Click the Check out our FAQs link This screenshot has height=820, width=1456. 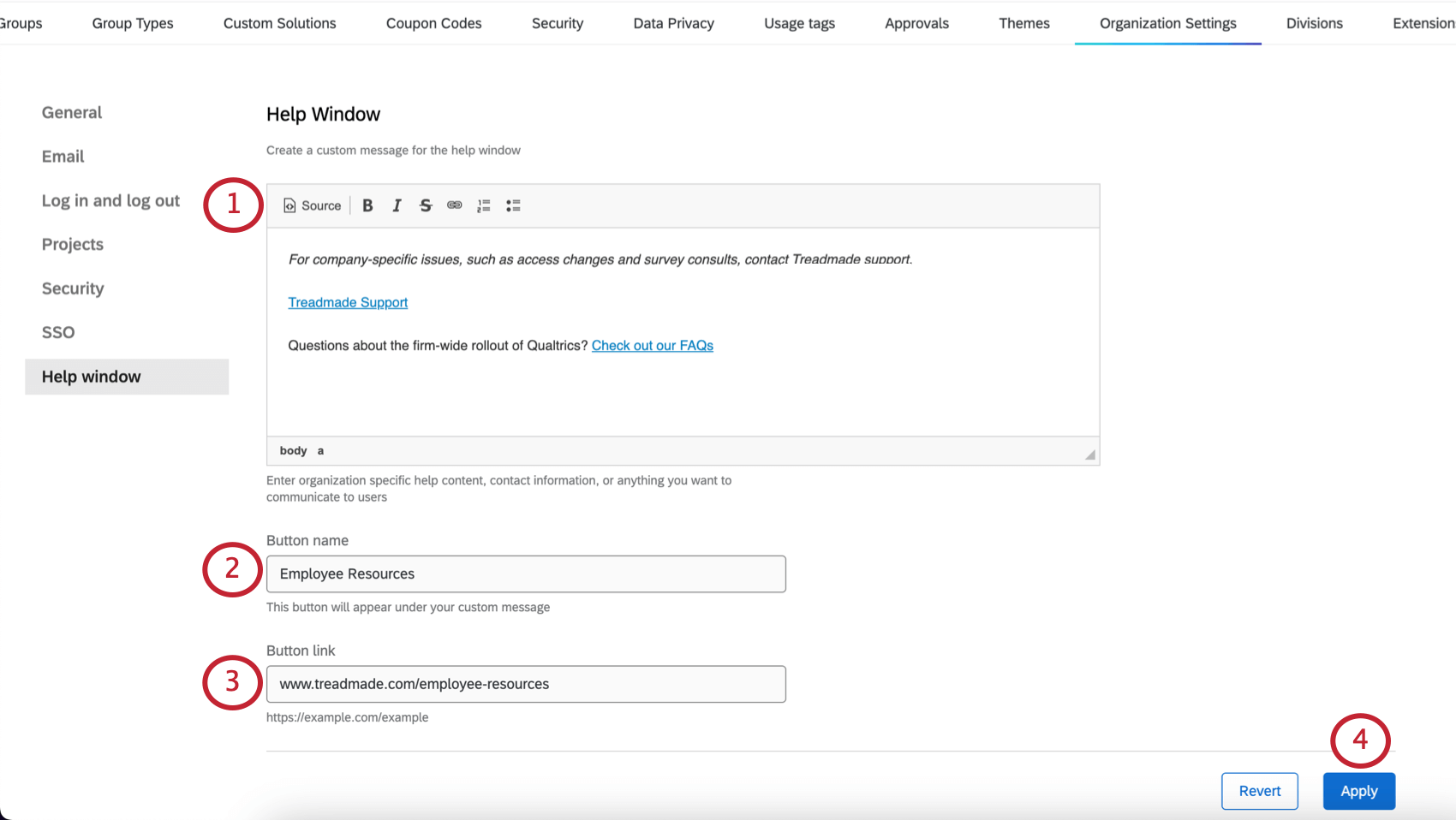(x=652, y=345)
